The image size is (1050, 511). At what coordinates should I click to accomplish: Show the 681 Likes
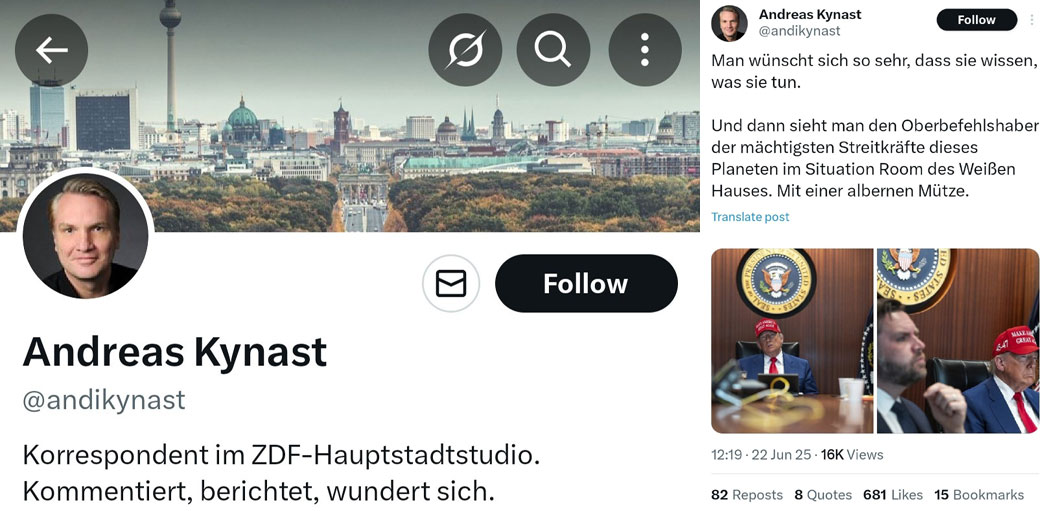[x=893, y=495]
